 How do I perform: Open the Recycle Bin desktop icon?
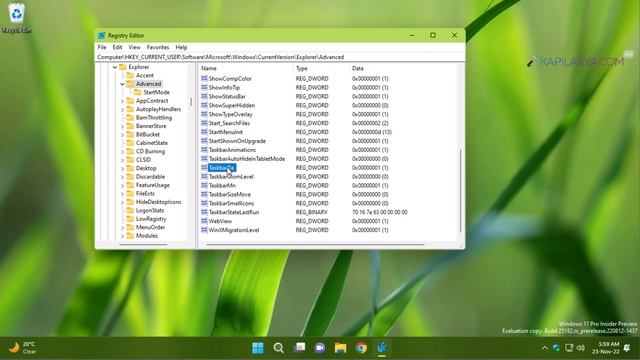(x=16, y=18)
